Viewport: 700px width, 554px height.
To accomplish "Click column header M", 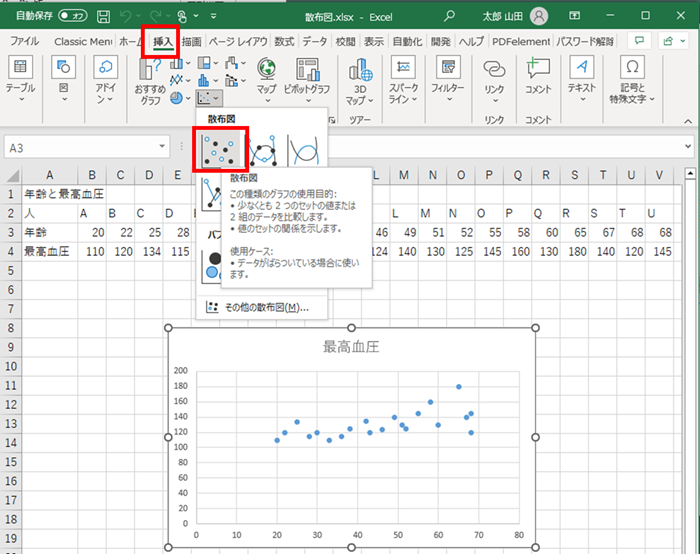I will coord(404,175).
